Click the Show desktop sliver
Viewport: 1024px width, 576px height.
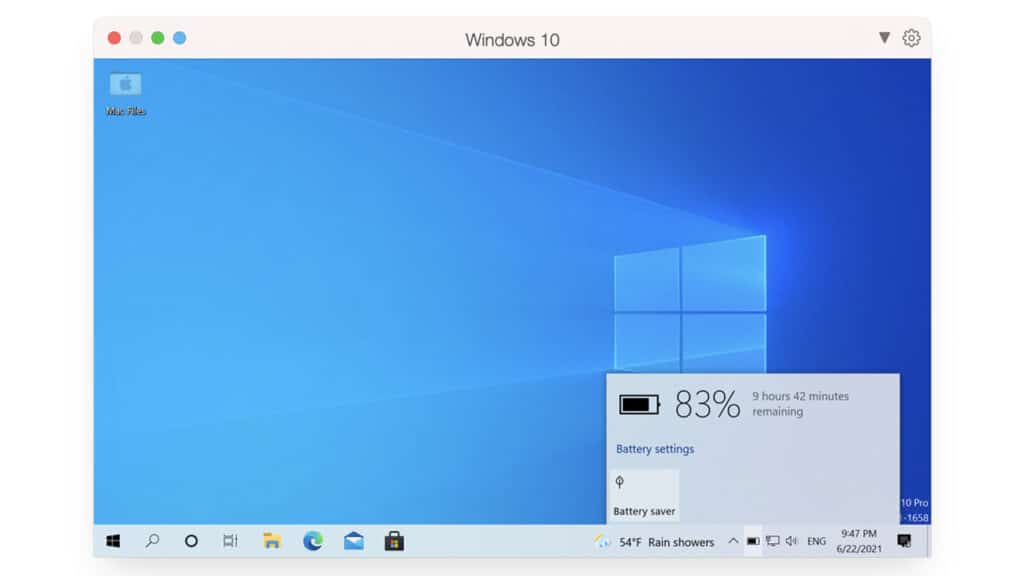pos(928,541)
